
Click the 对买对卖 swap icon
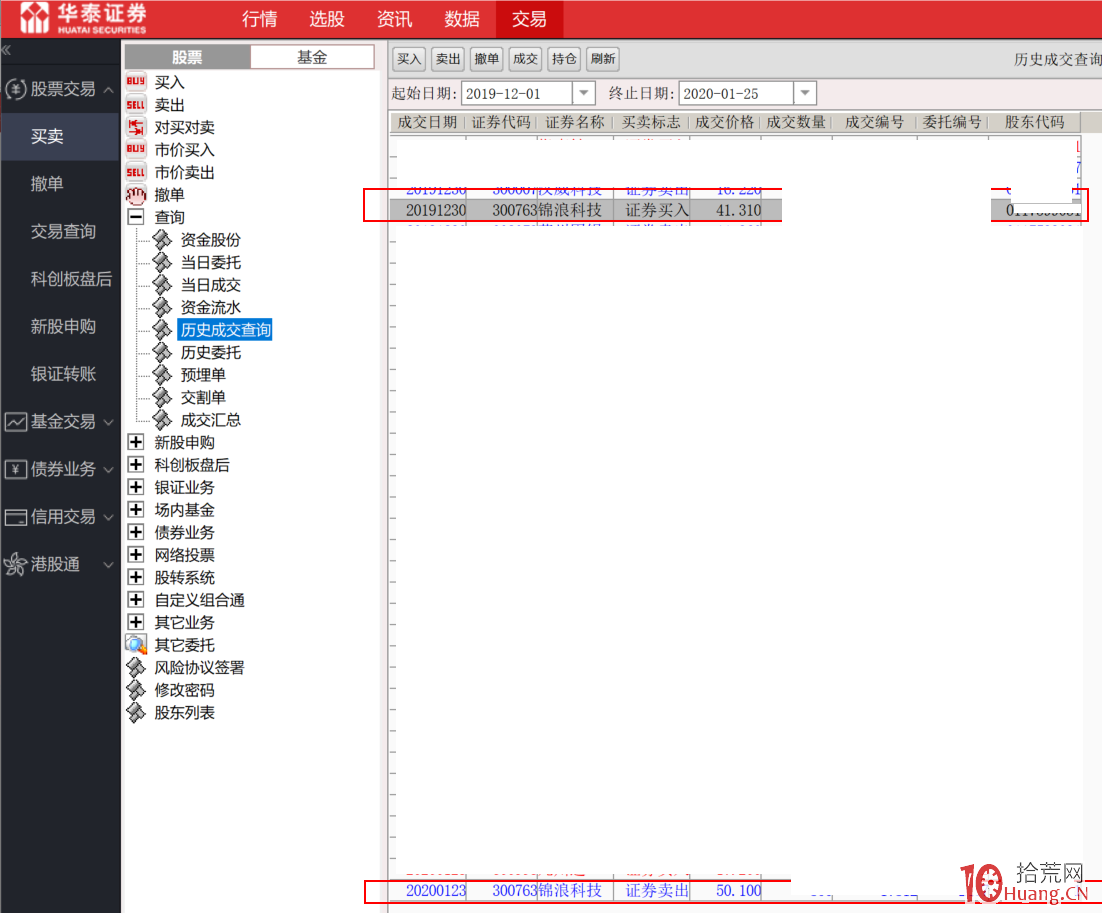(x=136, y=127)
